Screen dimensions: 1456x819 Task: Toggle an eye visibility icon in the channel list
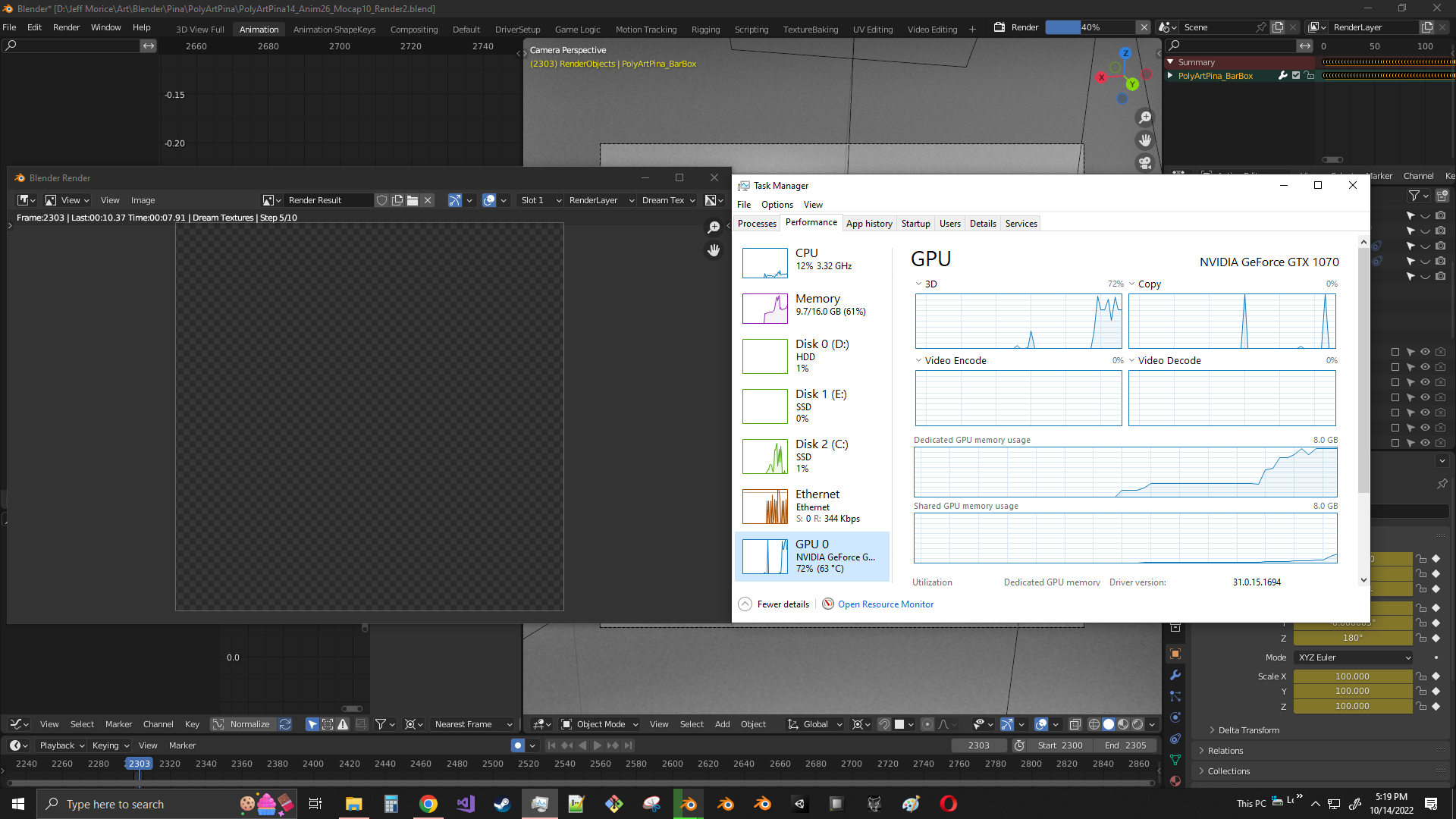[1424, 351]
